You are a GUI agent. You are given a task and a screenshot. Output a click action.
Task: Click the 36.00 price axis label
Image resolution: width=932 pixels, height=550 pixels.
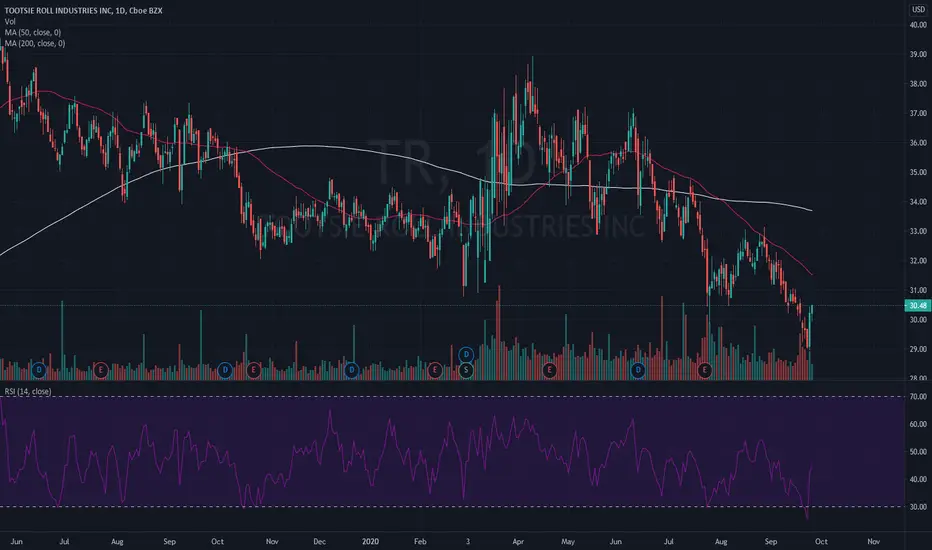(918, 143)
